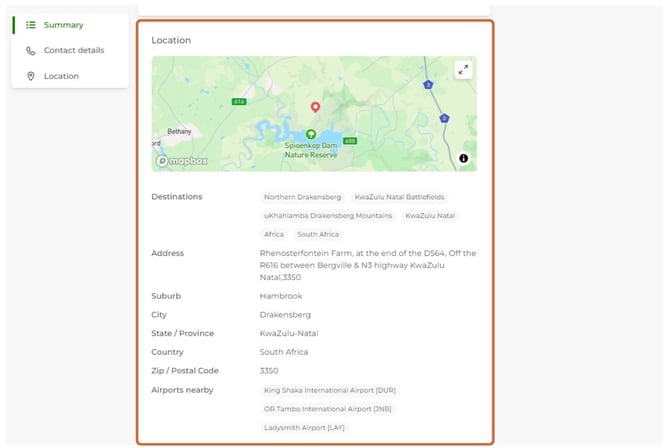Choose uKhahlamba Drakensberg Mountains tag
670x448 pixels.
pyautogui.click(x=328, y=215)
